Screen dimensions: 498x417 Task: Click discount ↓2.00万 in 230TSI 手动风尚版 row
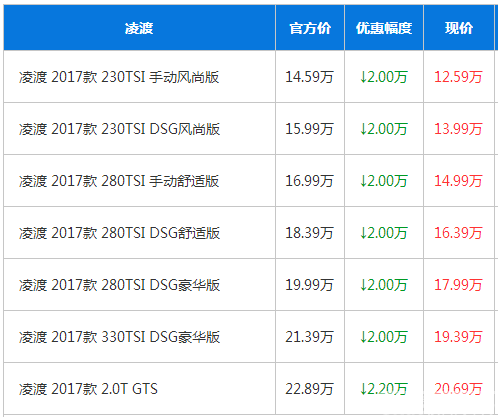384,77
